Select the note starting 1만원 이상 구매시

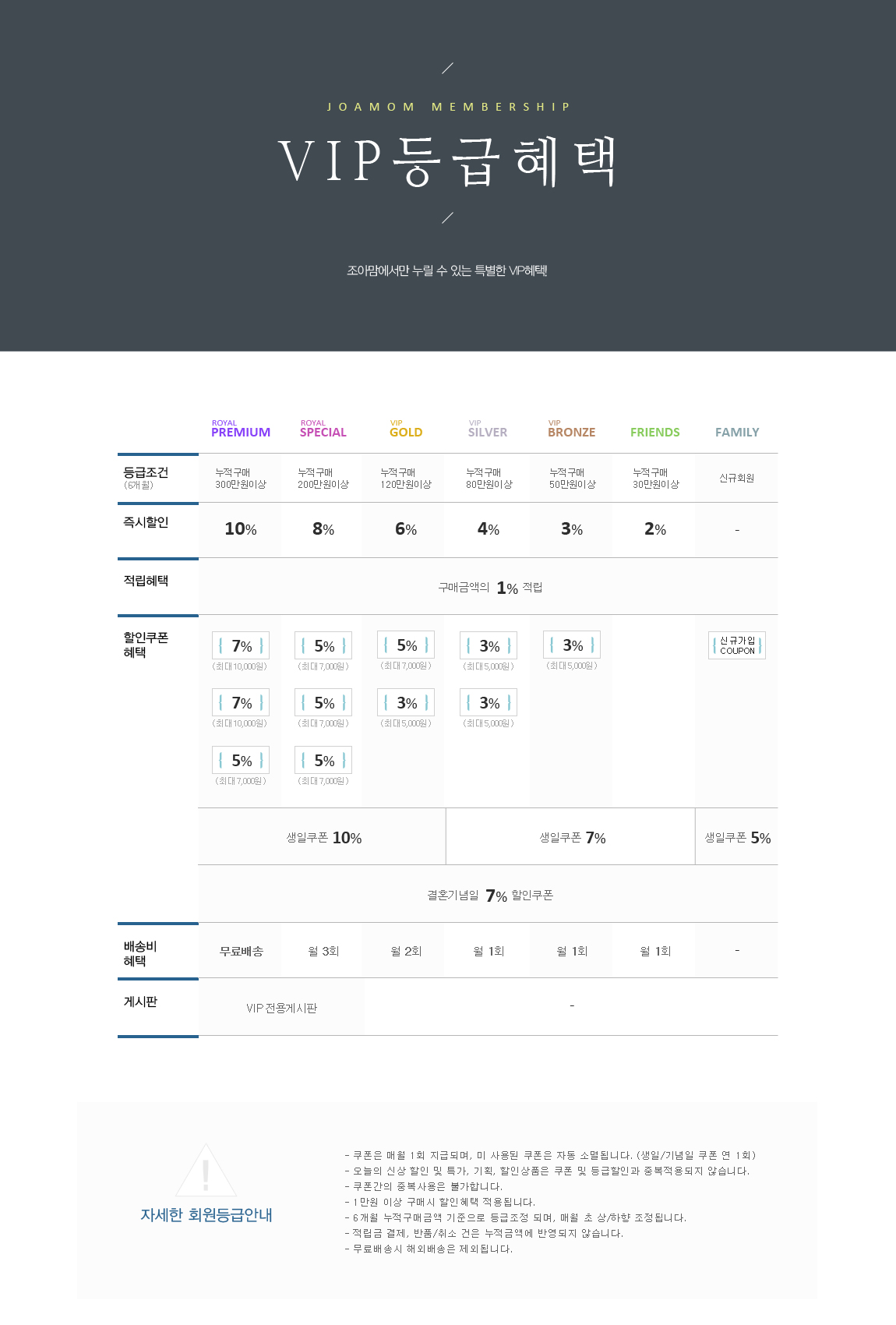coord(440,1202)
